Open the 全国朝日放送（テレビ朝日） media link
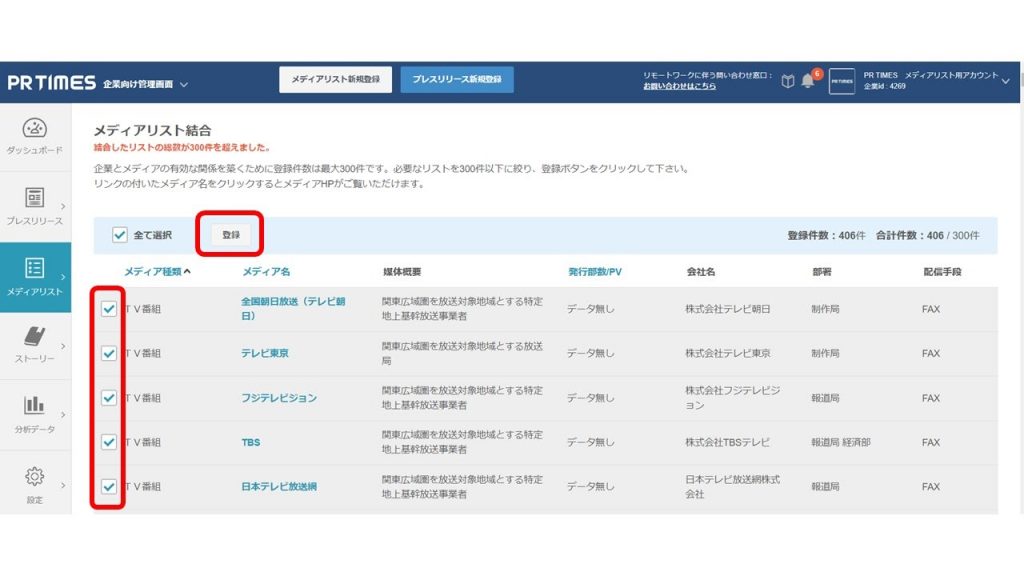This screenshot has height=576, width=1024. coord(293,308)
